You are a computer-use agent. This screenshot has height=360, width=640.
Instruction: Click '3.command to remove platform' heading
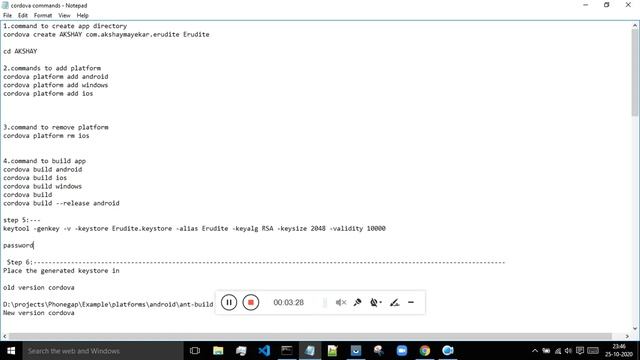(x=56, y=127)
